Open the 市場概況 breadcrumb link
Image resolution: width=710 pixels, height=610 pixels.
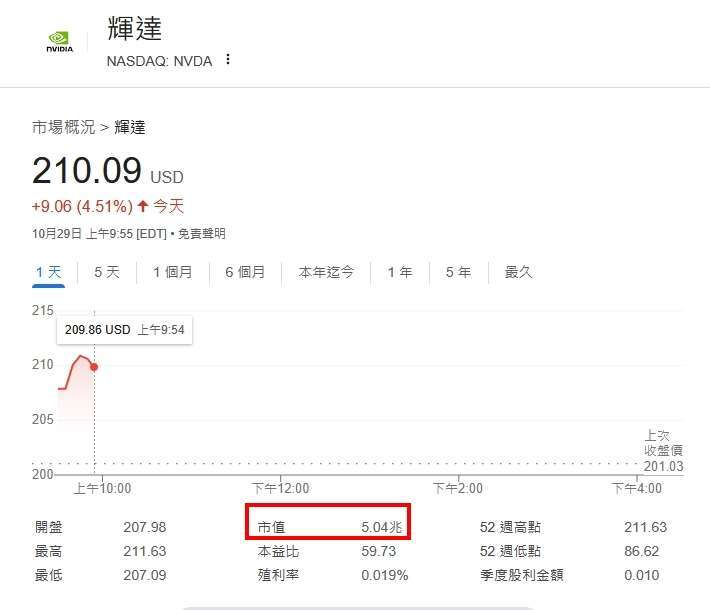click(63, 127)
